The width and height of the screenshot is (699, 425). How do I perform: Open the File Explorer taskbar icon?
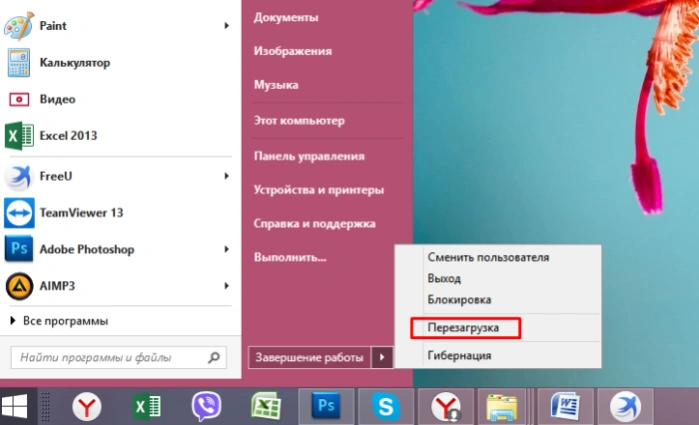(502, 406)
